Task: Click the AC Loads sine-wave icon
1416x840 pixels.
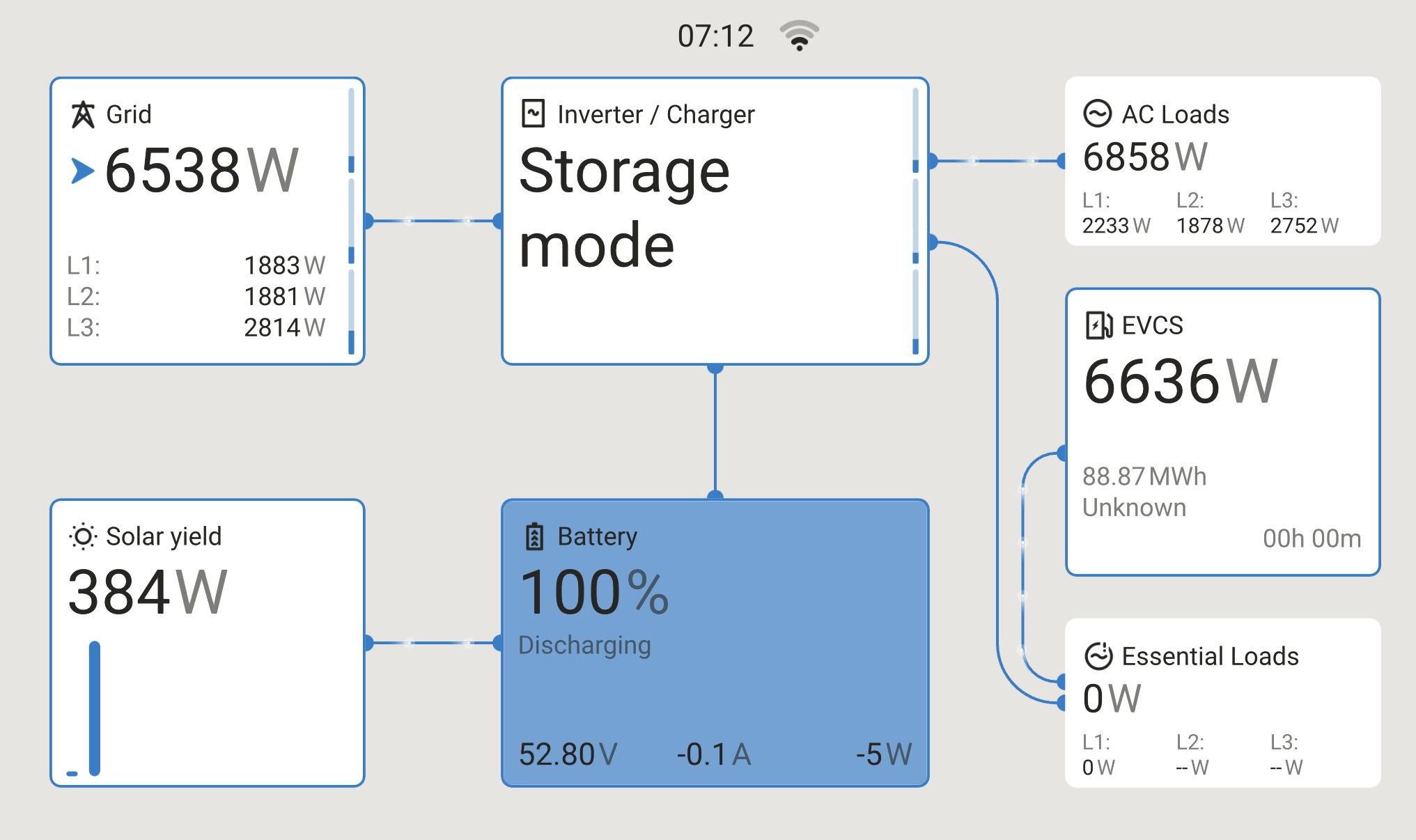Action: tap(1097, 114)
